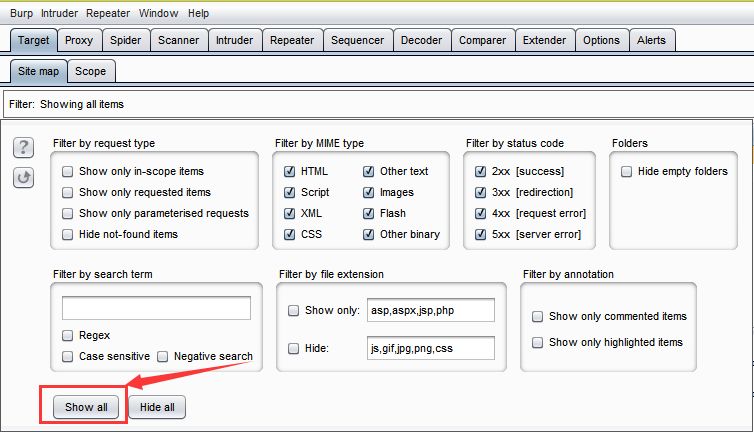Open the Window menu
754x432 pixels.
tap(158, 13)
